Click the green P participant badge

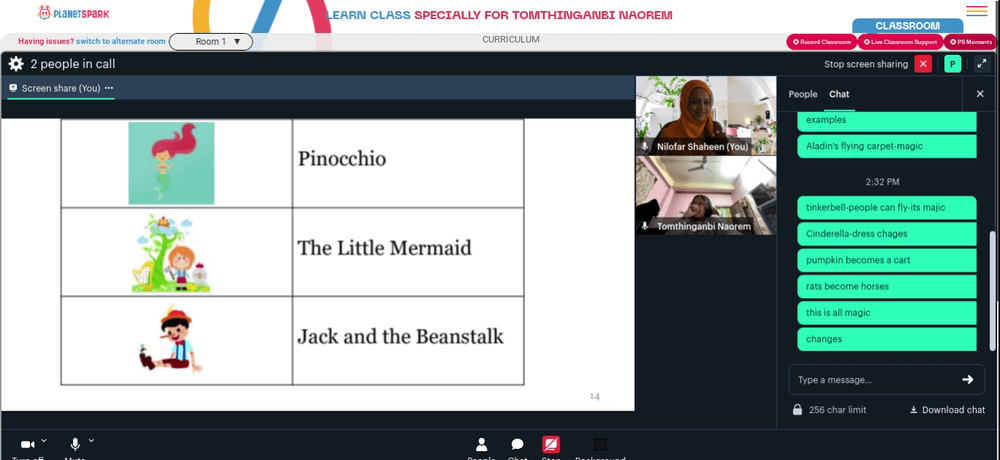click(953, 64)
